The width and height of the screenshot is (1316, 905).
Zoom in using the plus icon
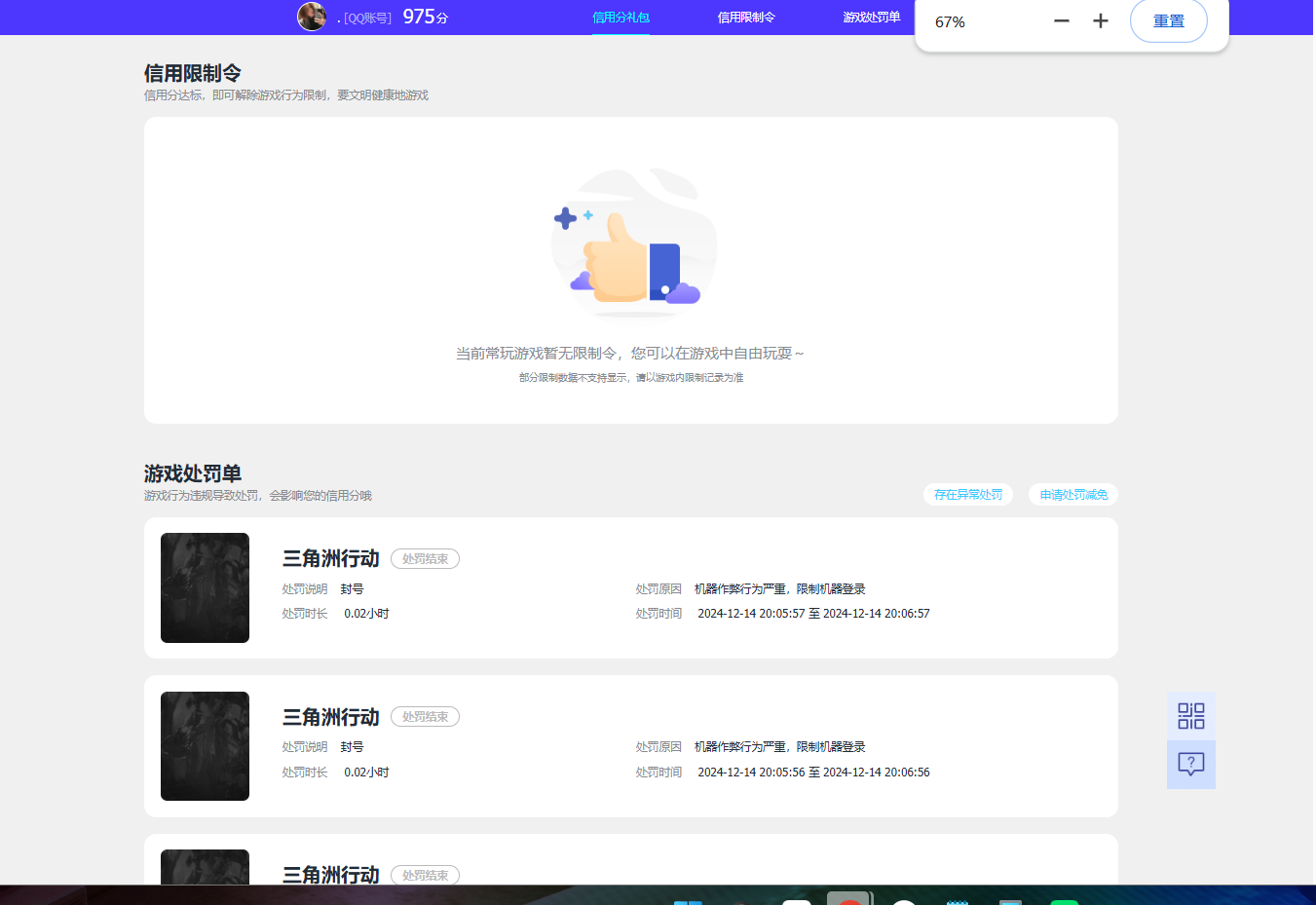tap(1100, 20)
